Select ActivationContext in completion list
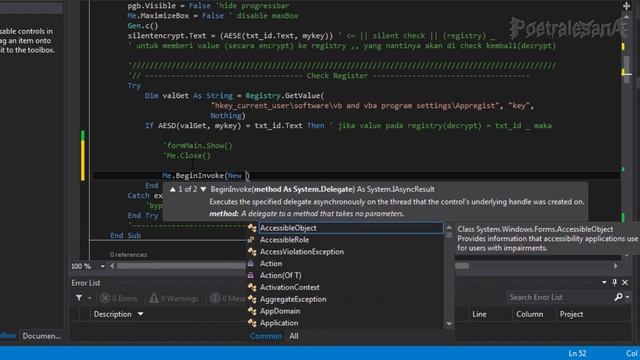Screen dimensions: 640x360 coord(289,287)
